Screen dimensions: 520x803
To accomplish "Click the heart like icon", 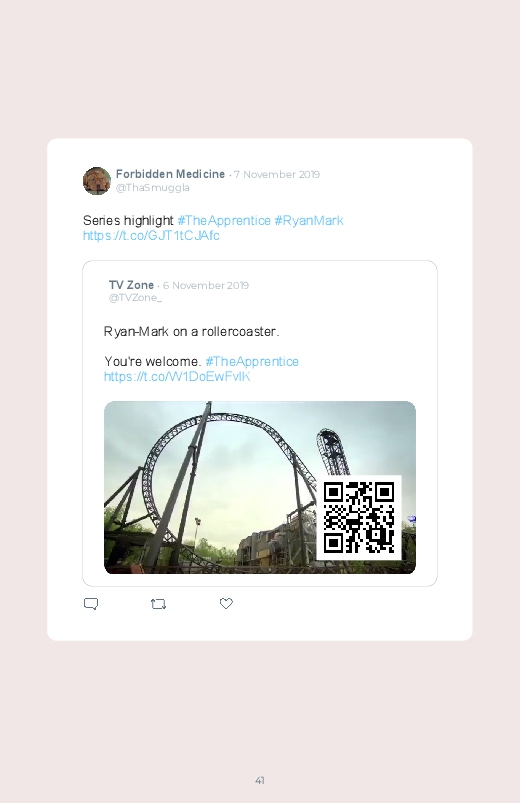I will click(x=226, y=604).
